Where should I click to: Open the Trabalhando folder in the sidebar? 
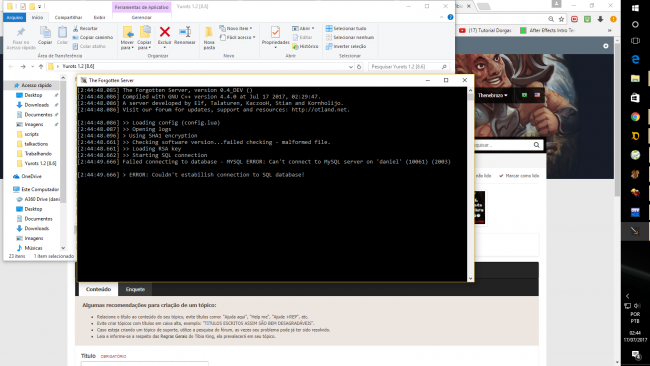click(x=38, y=153)
